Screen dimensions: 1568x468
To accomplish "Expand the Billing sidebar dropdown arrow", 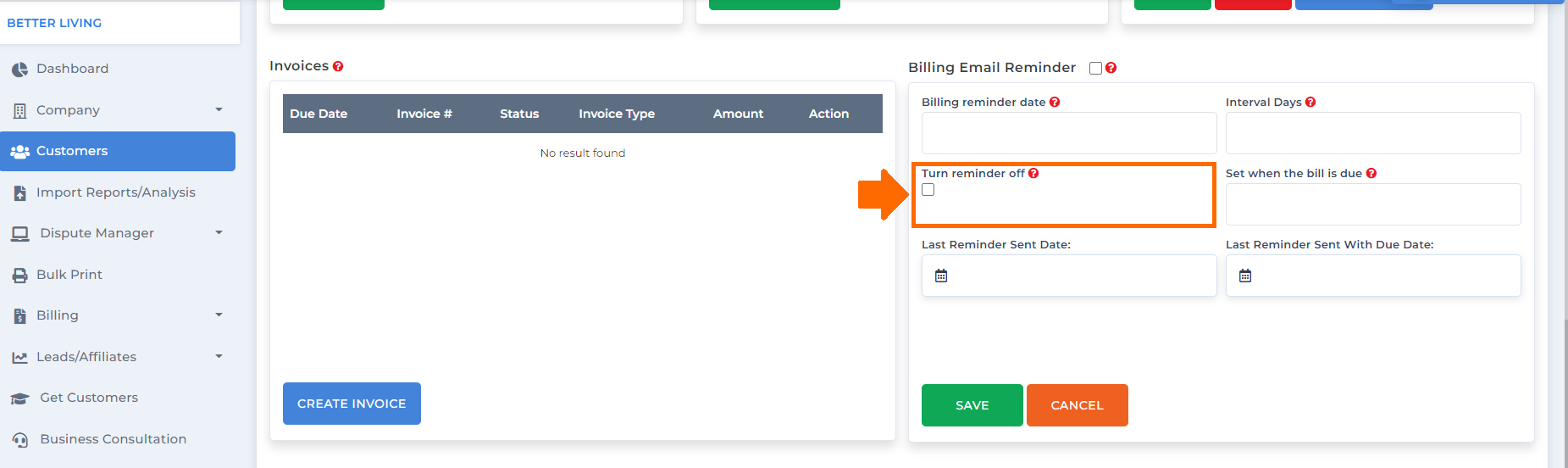I will click(219, 315).
